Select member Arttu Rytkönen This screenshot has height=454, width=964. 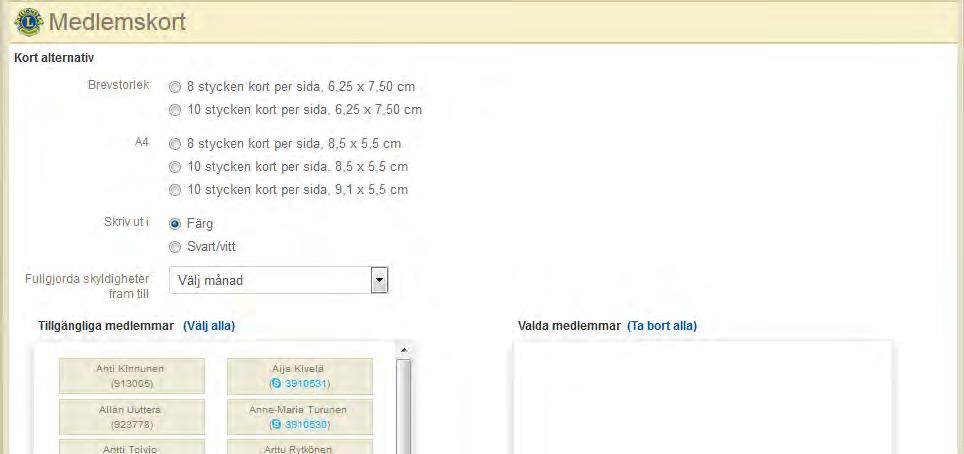click(299, 447)
